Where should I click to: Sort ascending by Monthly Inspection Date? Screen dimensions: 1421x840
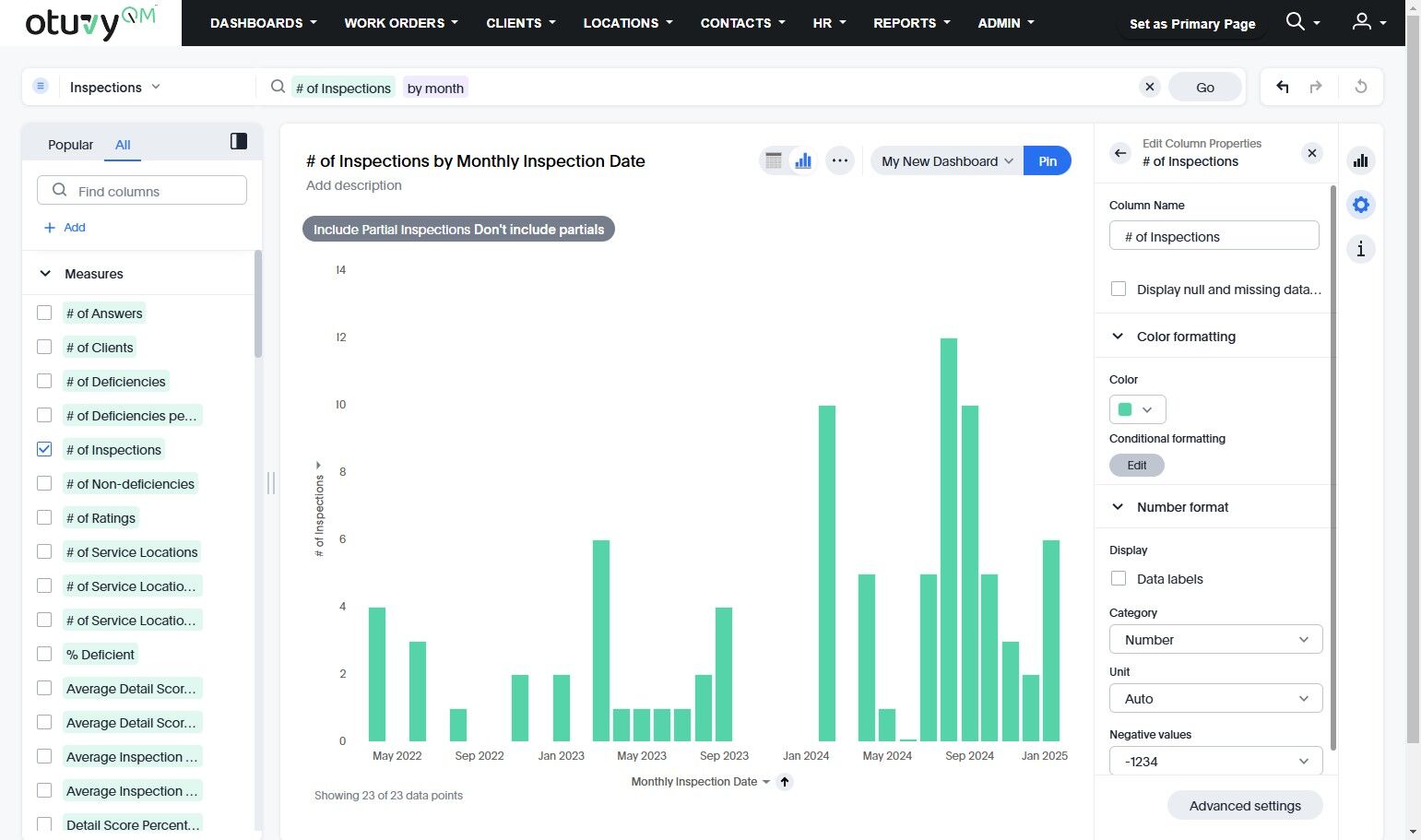click(x=785, y=782)
